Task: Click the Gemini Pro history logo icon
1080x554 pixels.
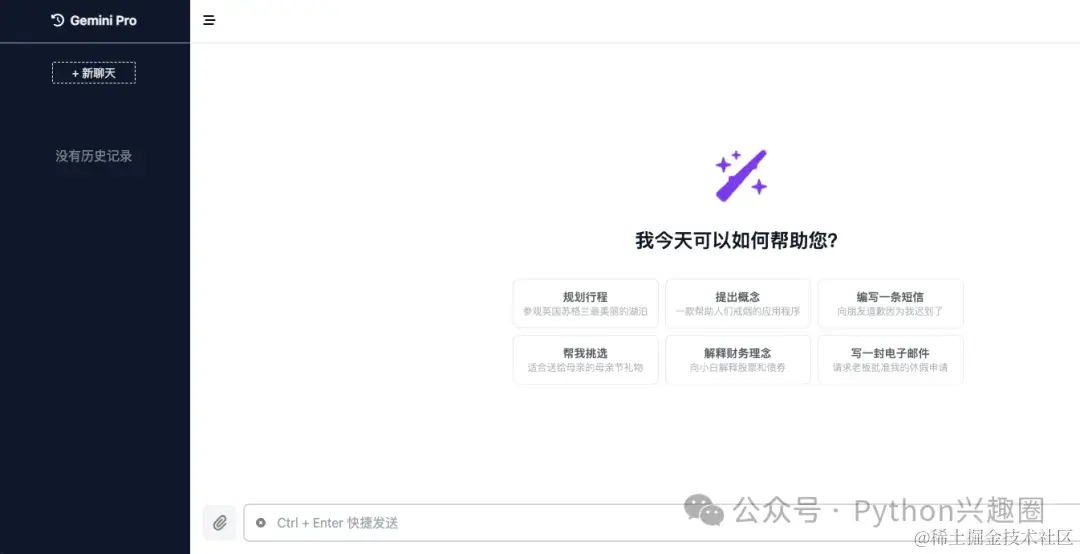Action: 58,20
